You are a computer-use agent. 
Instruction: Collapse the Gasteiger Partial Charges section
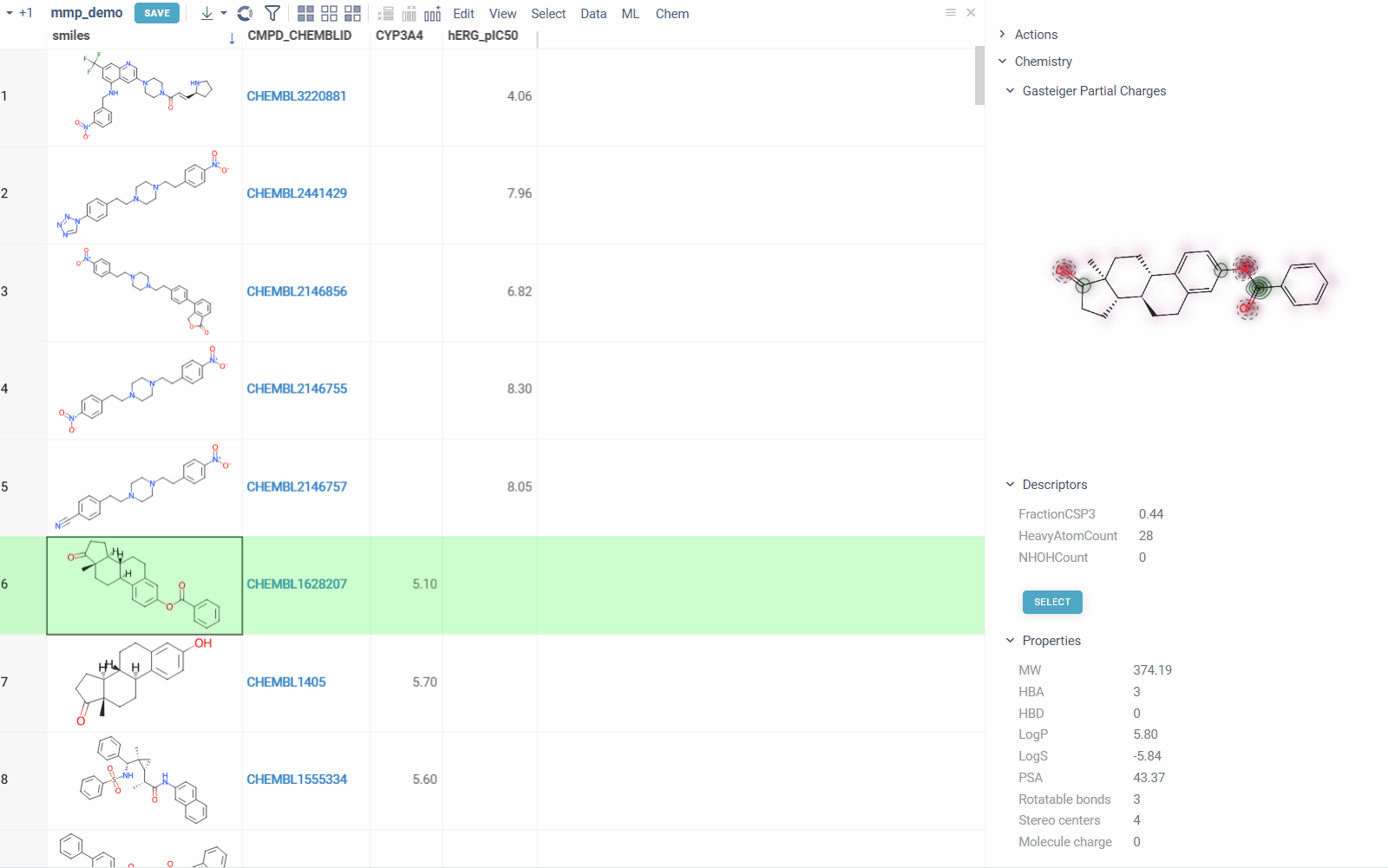point(1010,91)
